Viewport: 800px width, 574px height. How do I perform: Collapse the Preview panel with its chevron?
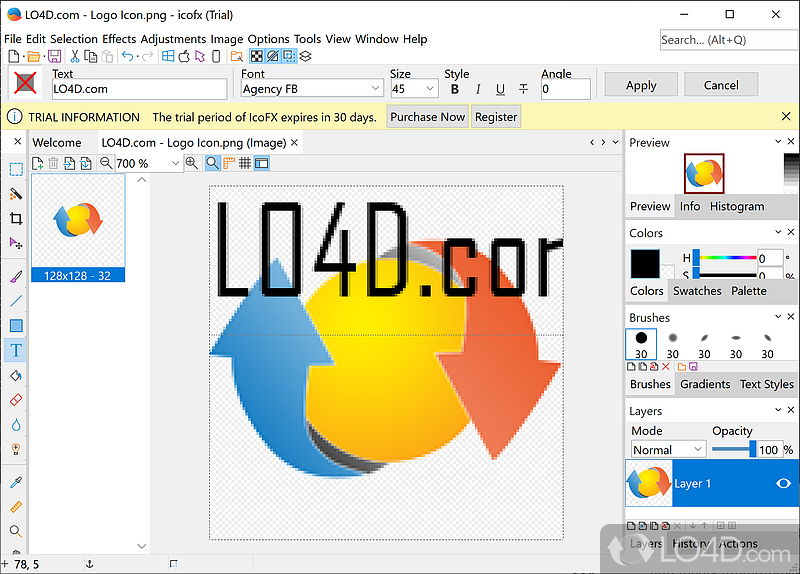click(x=778, y=141)
